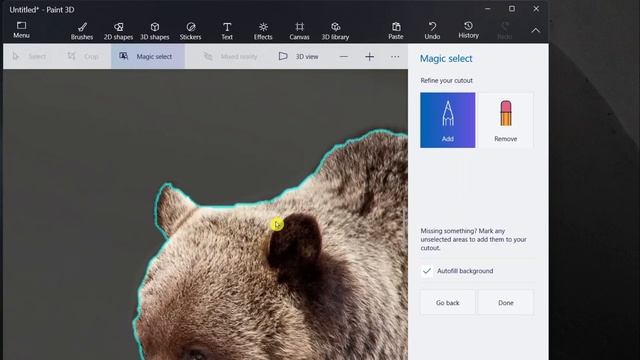Choose the Remove eraser tool

[x=505, y=120]
